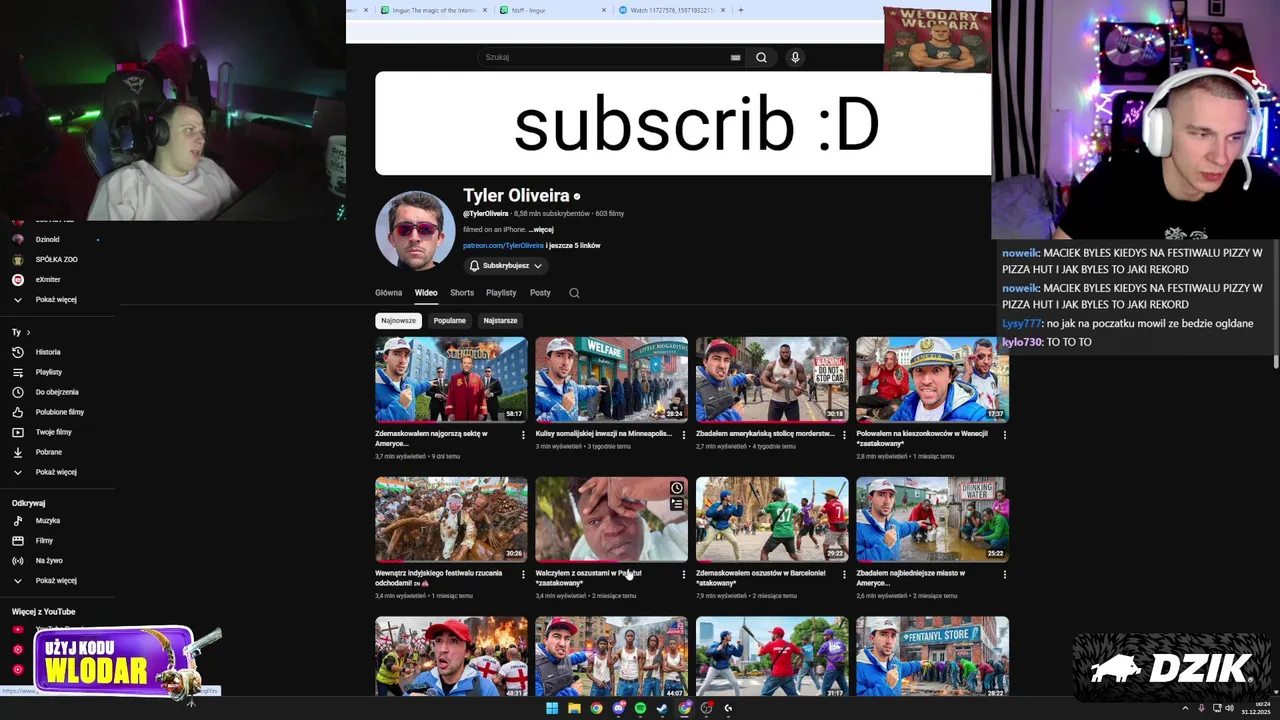Open Polowałem na kieszonkowców w Wenecji title
The image size is (1280, 720).
[x=922, y=438]
